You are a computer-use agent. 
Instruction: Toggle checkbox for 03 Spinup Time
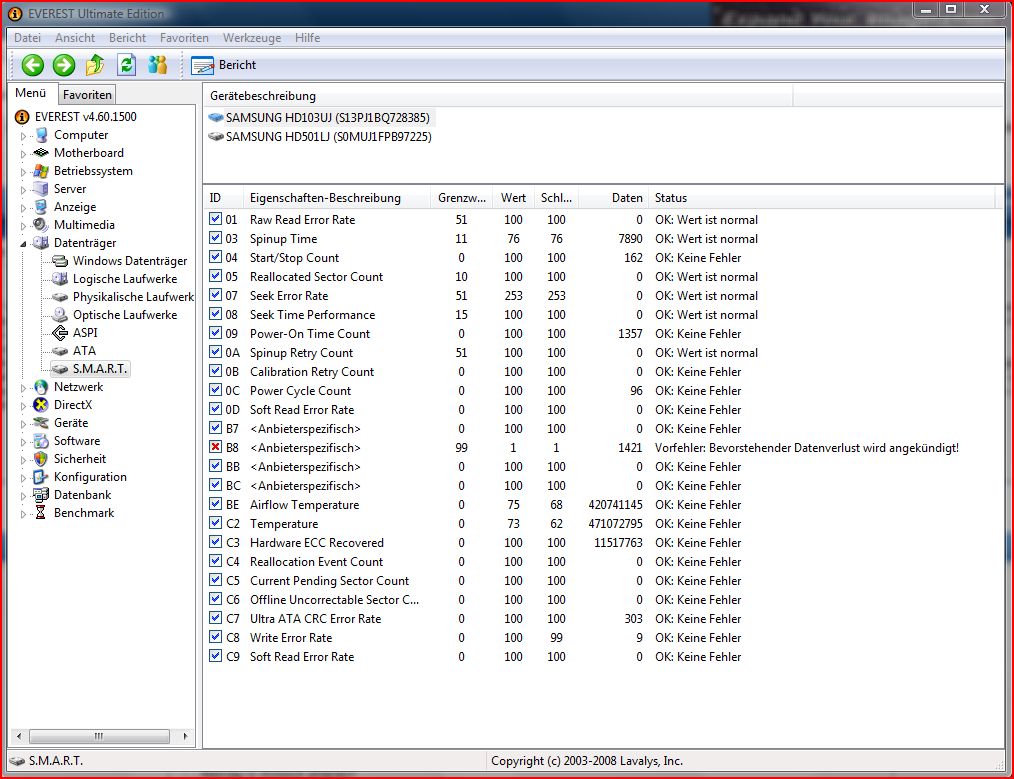click(x=215, y=238)
